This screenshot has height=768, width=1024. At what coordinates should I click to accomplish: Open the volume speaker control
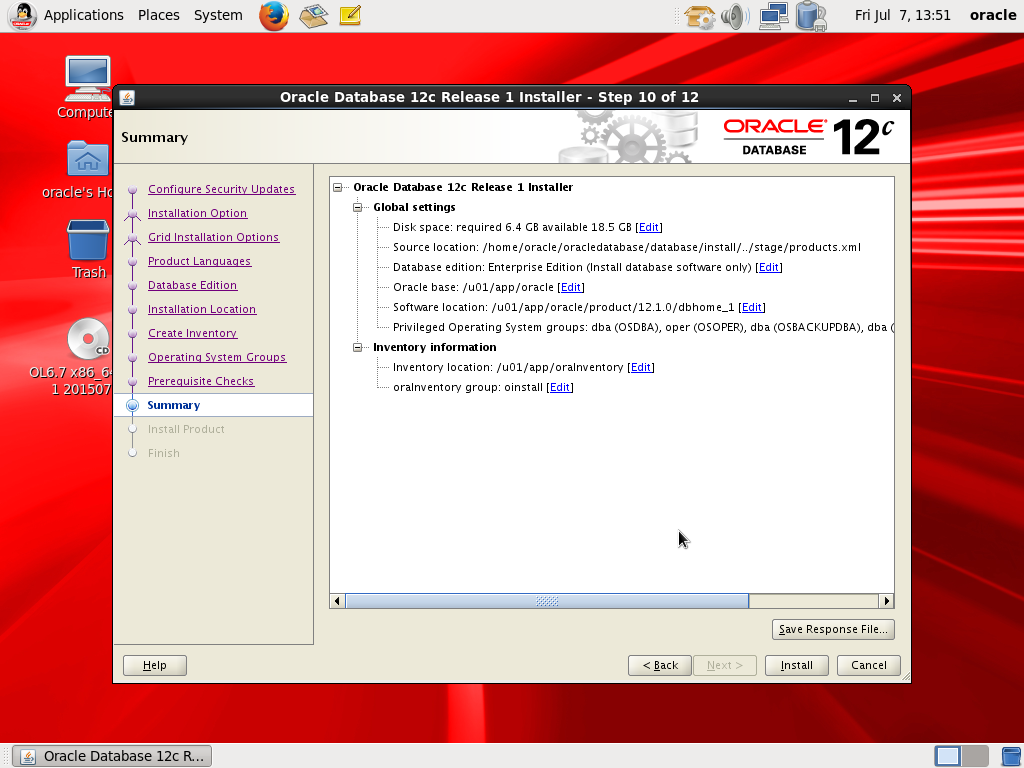point(736,16)
